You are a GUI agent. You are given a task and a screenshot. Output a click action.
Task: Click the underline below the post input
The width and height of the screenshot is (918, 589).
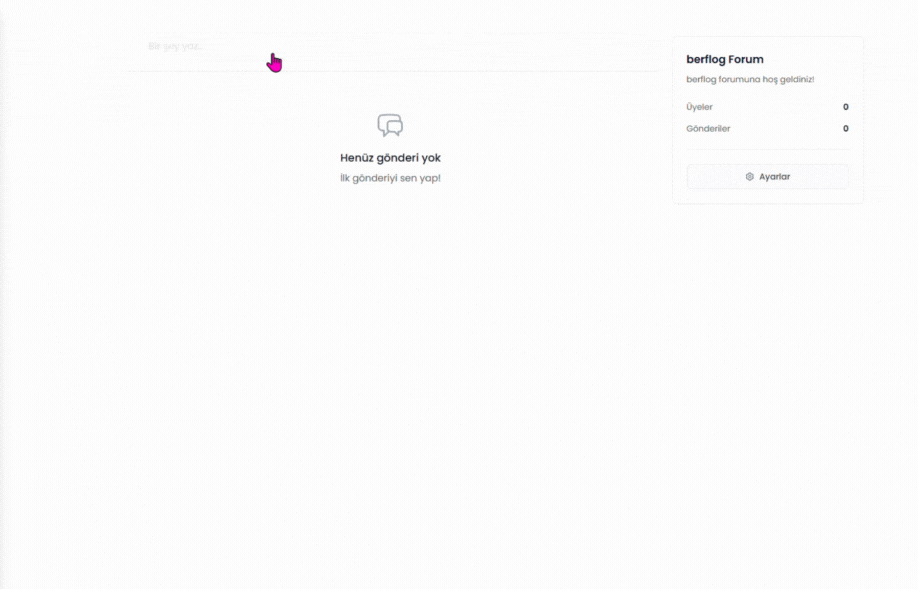point(392,71)
